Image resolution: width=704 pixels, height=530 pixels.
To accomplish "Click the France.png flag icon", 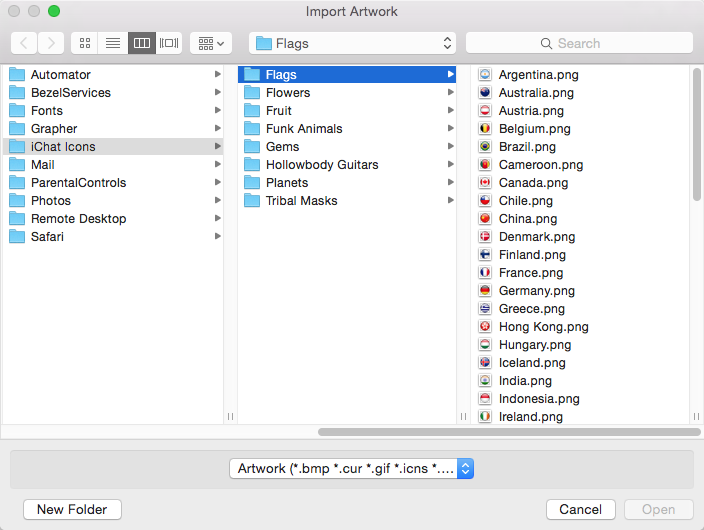I will 485,272.
